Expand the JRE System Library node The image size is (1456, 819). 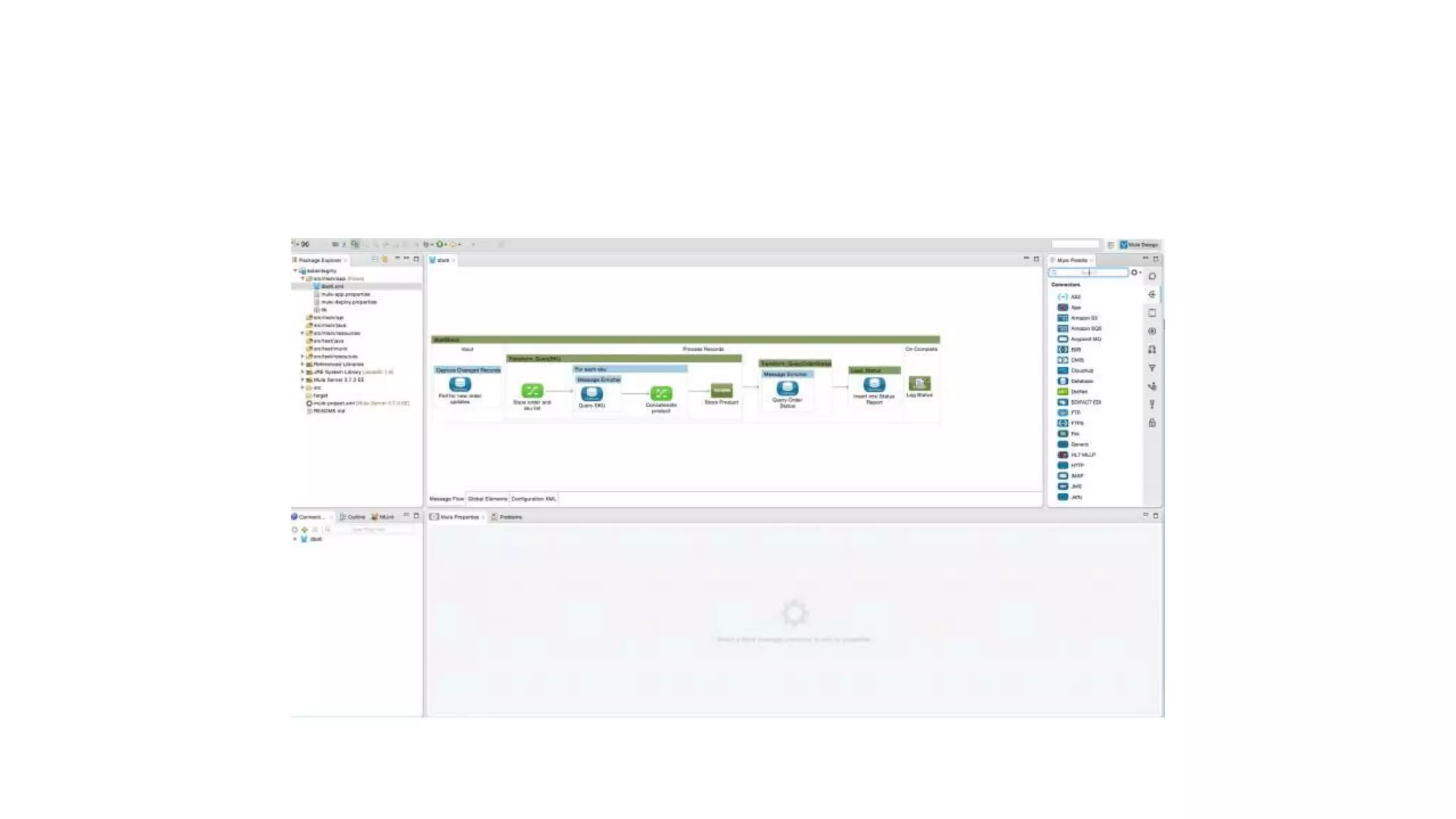coord(302,372)
